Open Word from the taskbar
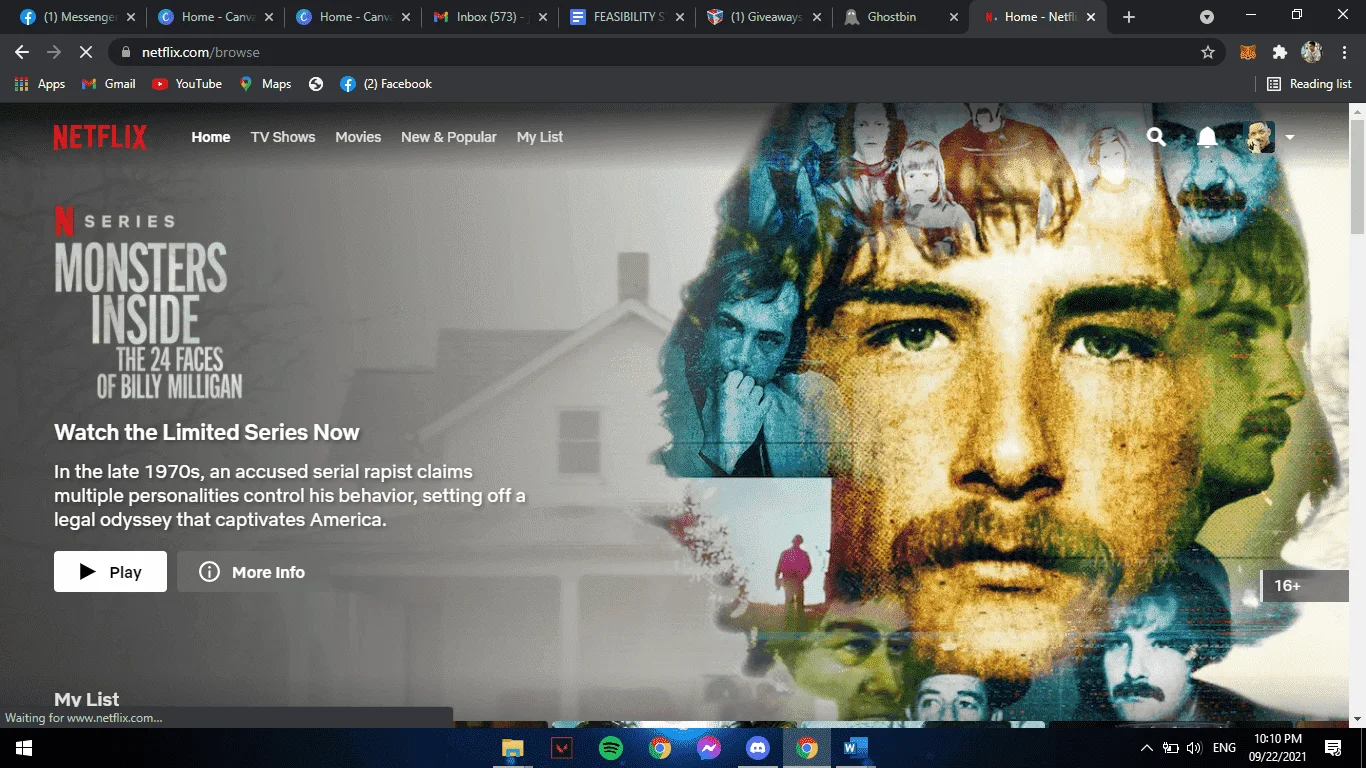The image size is (1366, 768). [856, 748]
